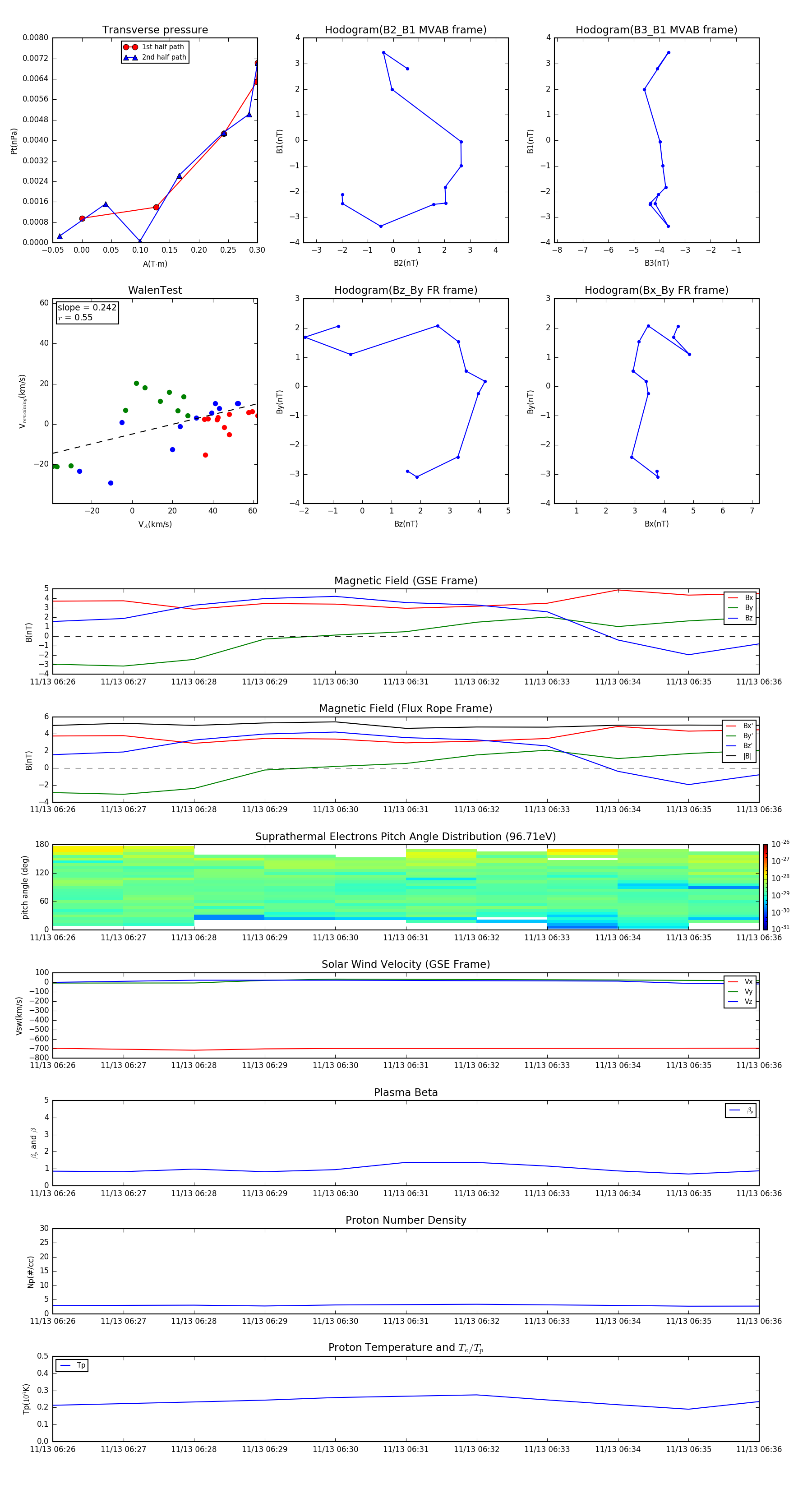Select the "Hodogram(Bz_By FR frame)" title

(x=406, y=290)
